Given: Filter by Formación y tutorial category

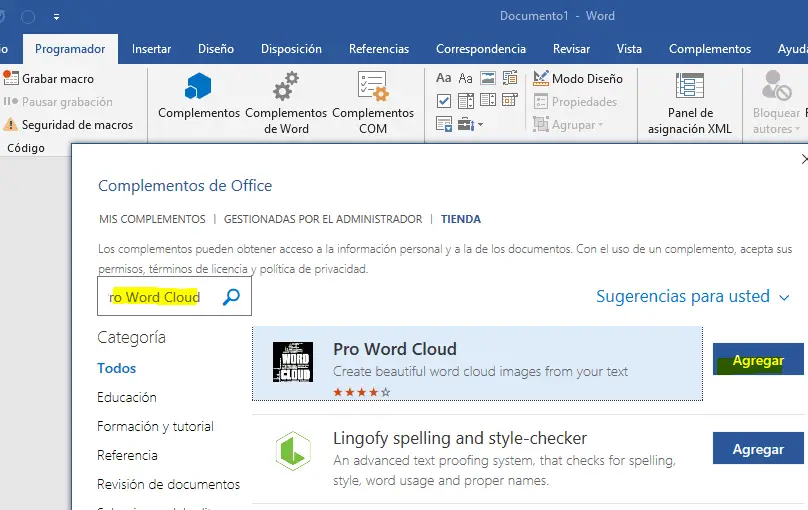Looking at the screenshot, I should coord(155,426).
